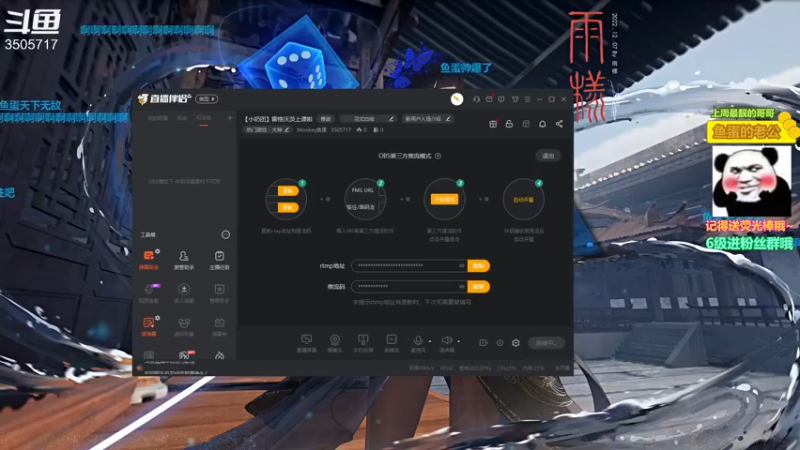Switch to the second scene tab
The height and width of the screenshot is (450, 800).
182,118
